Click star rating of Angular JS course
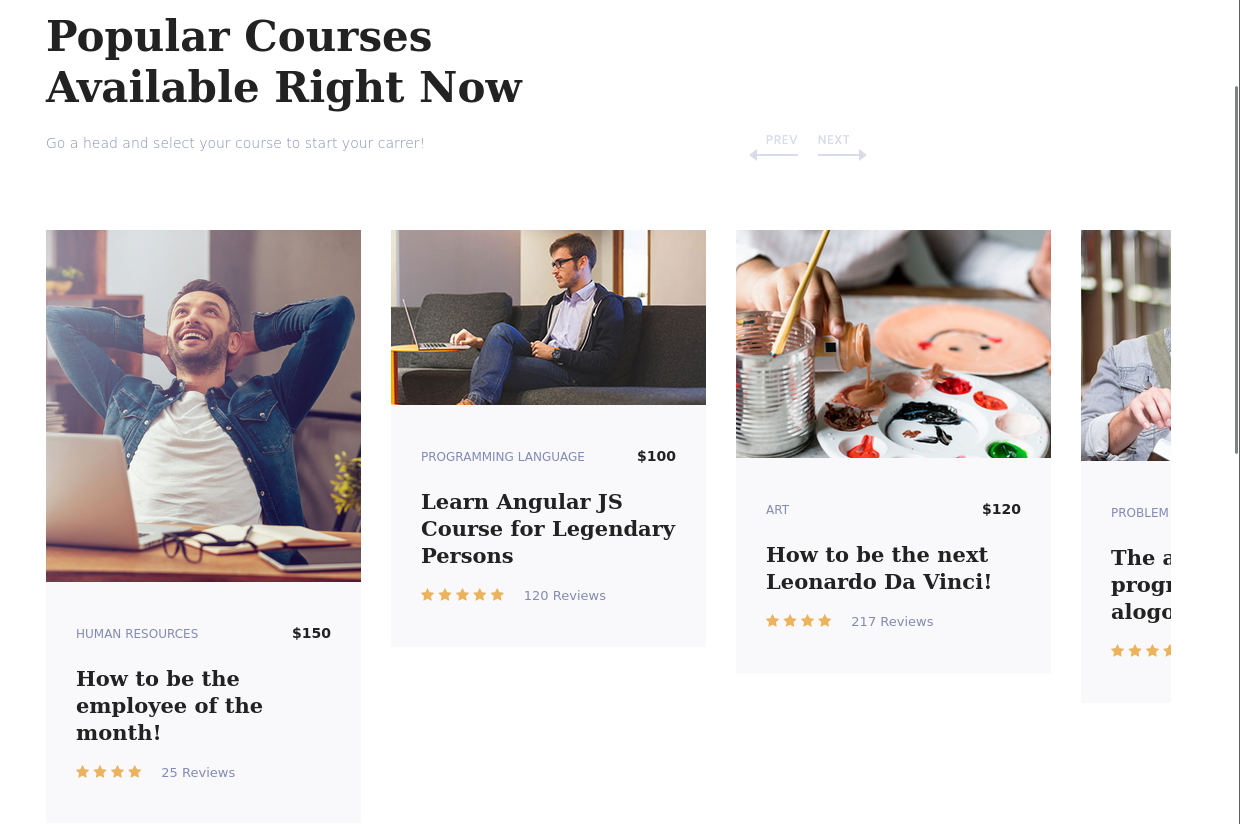This screenshot has height=824, width=1240. [462, 595]
